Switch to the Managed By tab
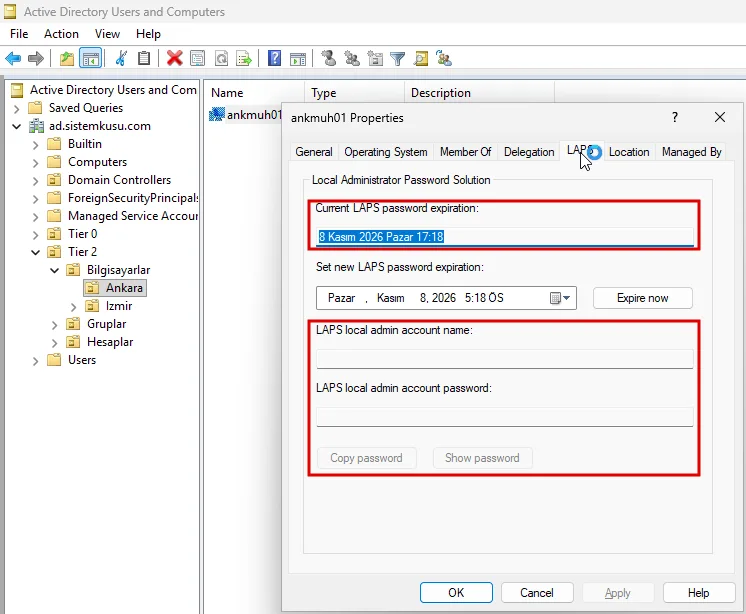Screen dimensions: 746x614 (x=691, y=152)
